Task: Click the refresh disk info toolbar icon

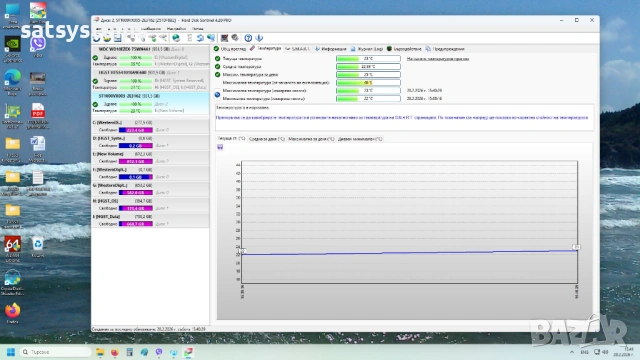Action: pyautogui.click(x=96, y=38)
